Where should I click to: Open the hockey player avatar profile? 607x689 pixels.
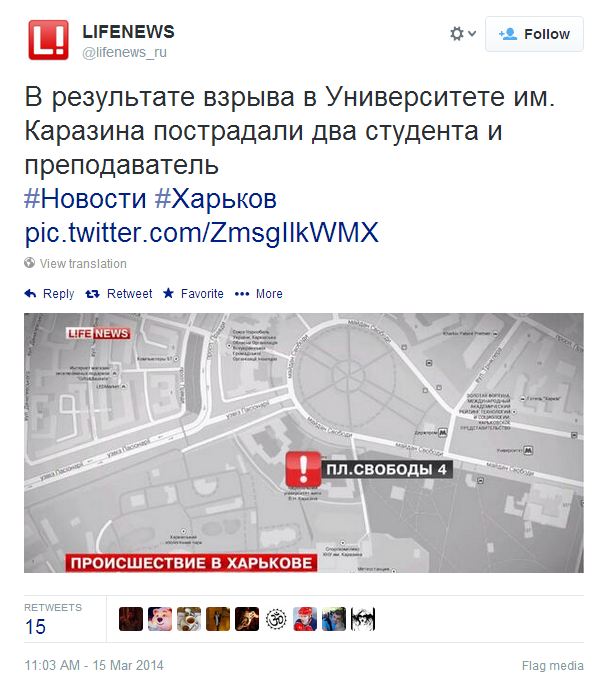pyautogui.click(x=305, y=619)
